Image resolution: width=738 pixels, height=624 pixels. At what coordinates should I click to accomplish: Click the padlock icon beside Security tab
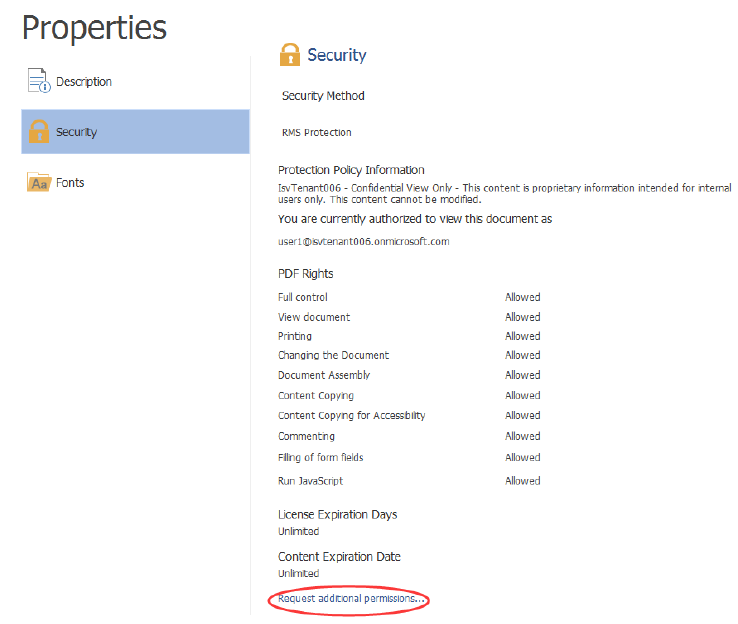pyautogui.click(x=39, y=132)
